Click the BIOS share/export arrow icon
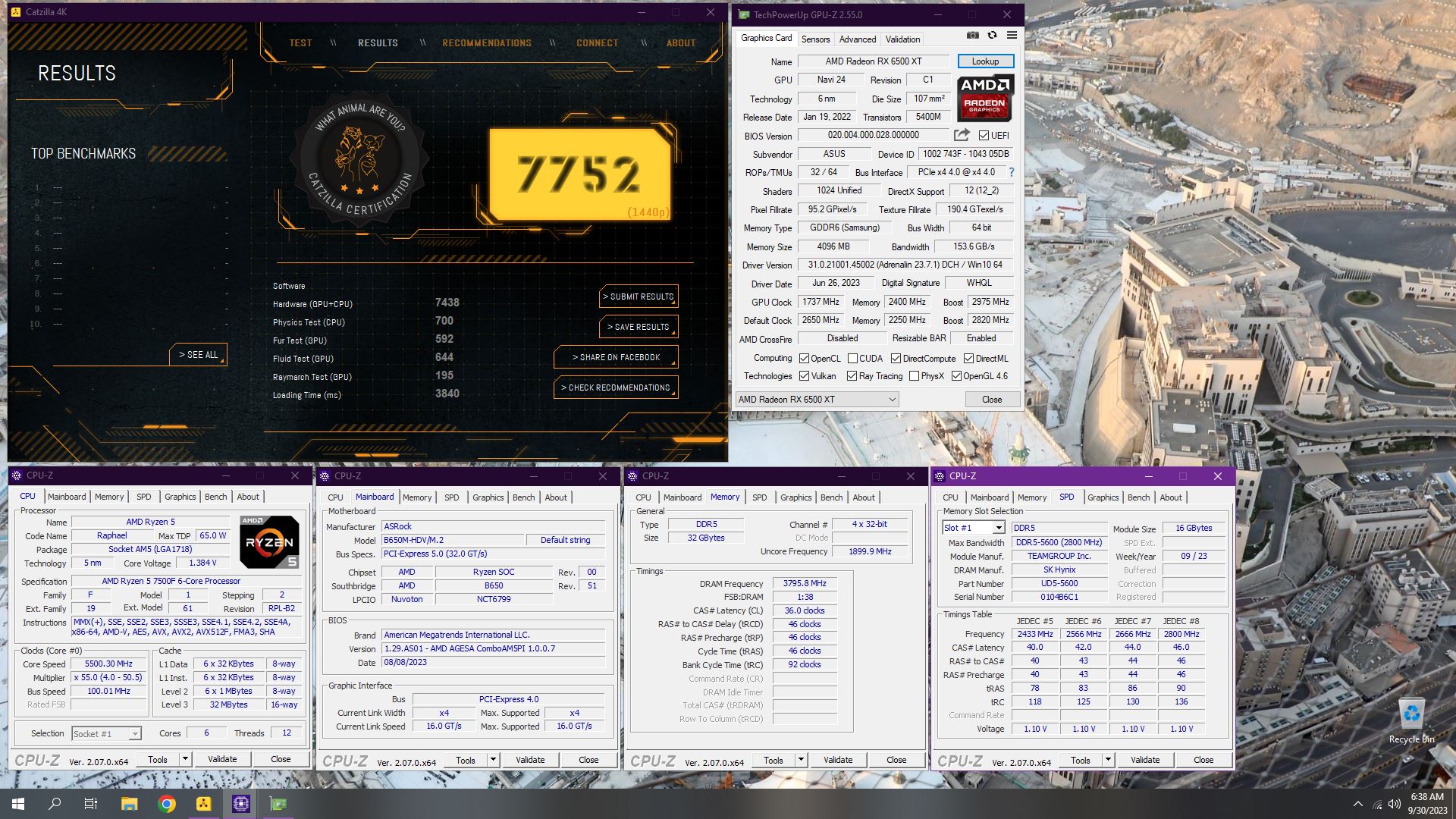Viewport: 1456px width, 819px height. pyautogui.click(x=962, y=135)
